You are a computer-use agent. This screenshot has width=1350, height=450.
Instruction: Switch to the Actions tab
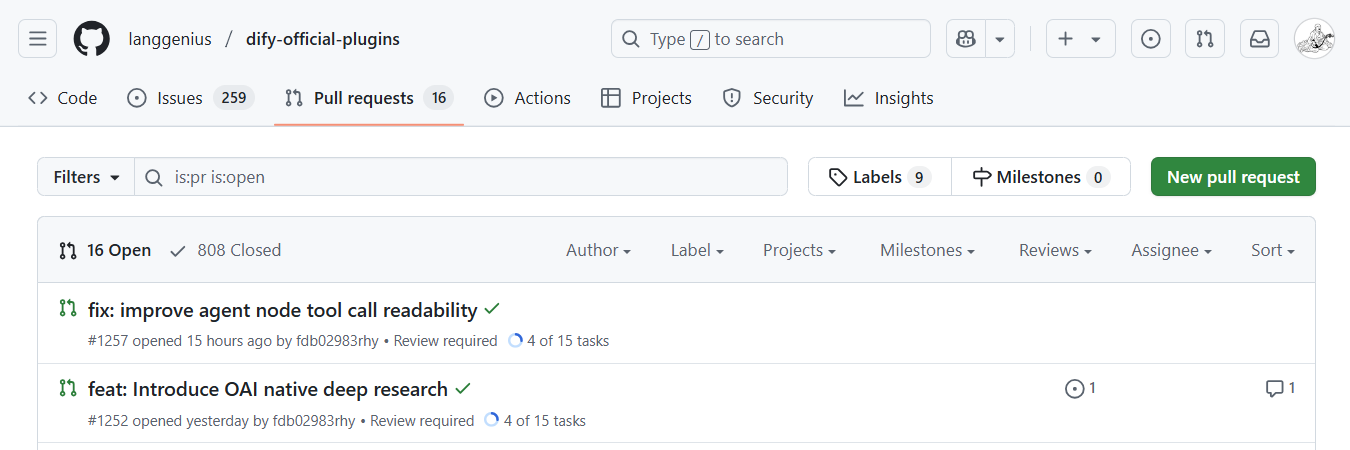click(528, 98)
